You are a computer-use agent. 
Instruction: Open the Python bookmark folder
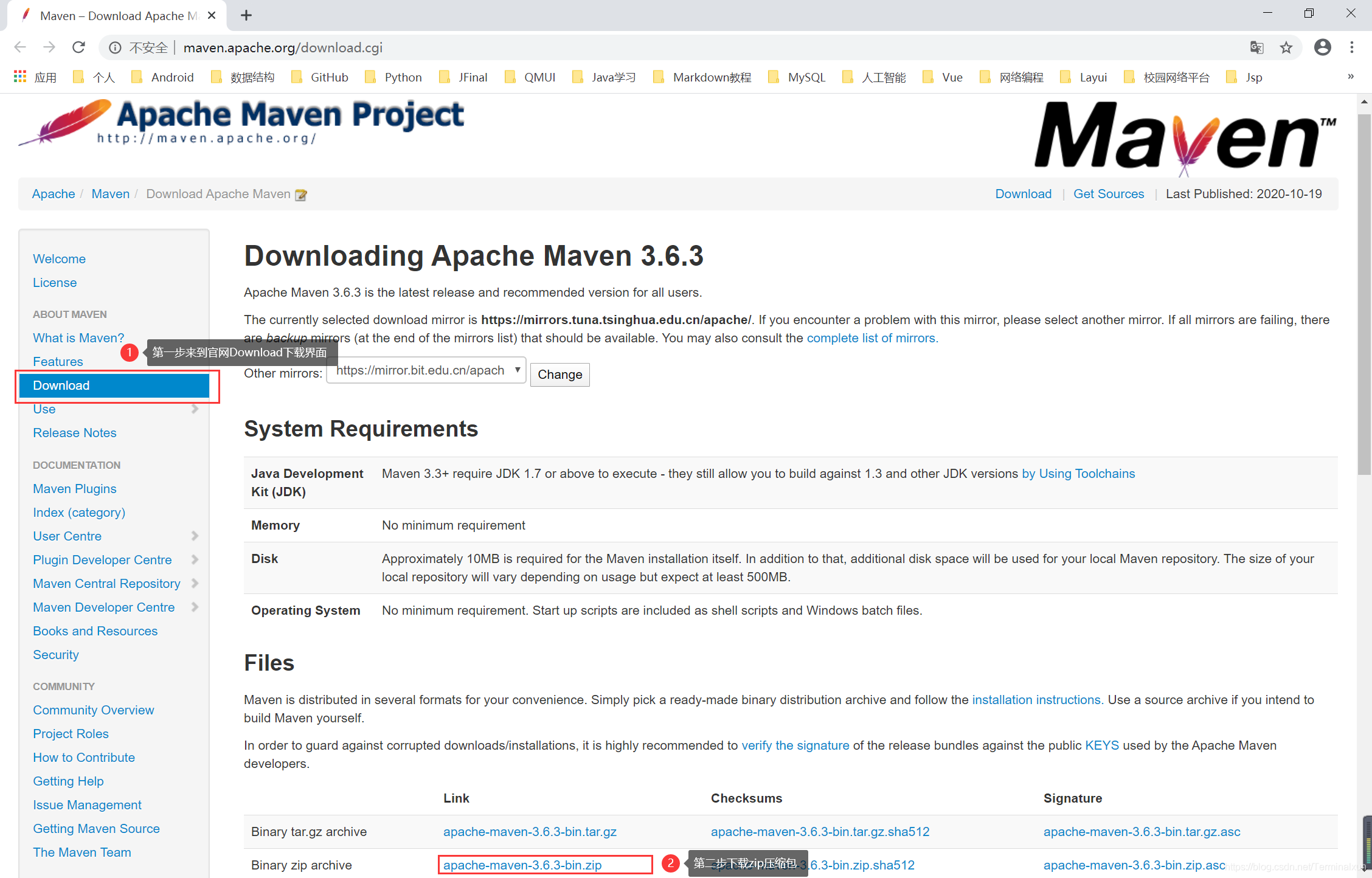tap(393, 77)
